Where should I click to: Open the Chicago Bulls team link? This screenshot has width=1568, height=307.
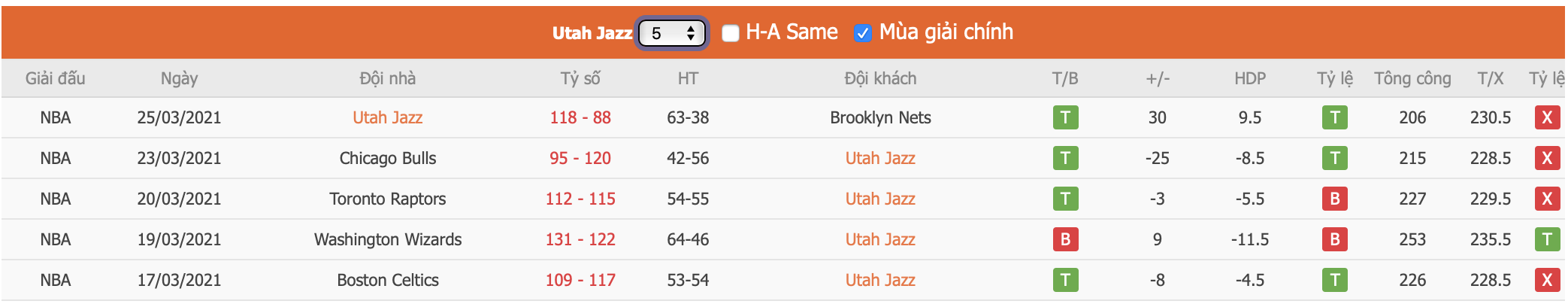coord(387,158)
